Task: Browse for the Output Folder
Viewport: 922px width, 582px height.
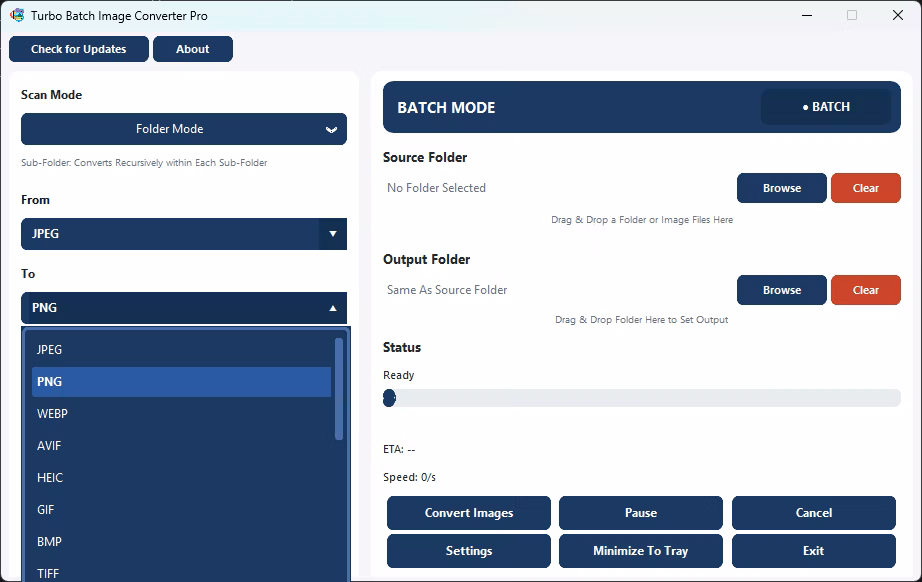Action: (x=781, y=290)
